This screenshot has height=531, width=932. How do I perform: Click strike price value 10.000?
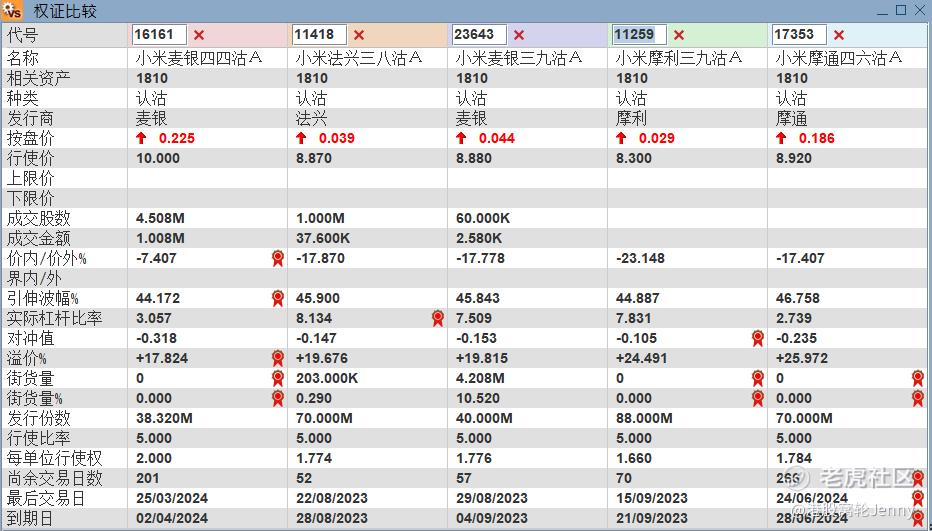[x=158, y=158]
